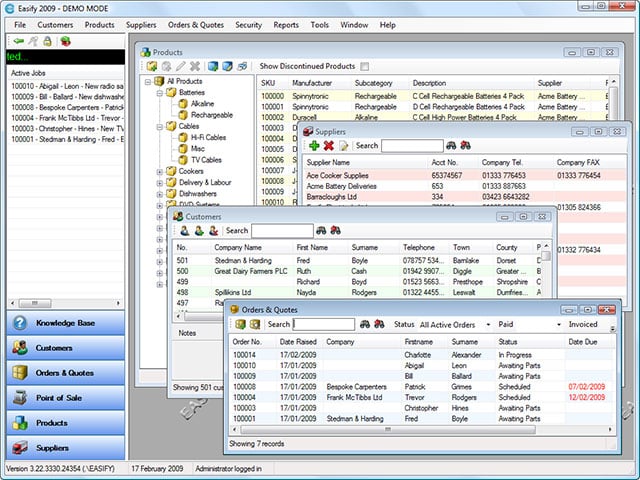640x480 pixels.
Task: Select the Alkaline category in the Products tree
Action: tap(202, 104)
